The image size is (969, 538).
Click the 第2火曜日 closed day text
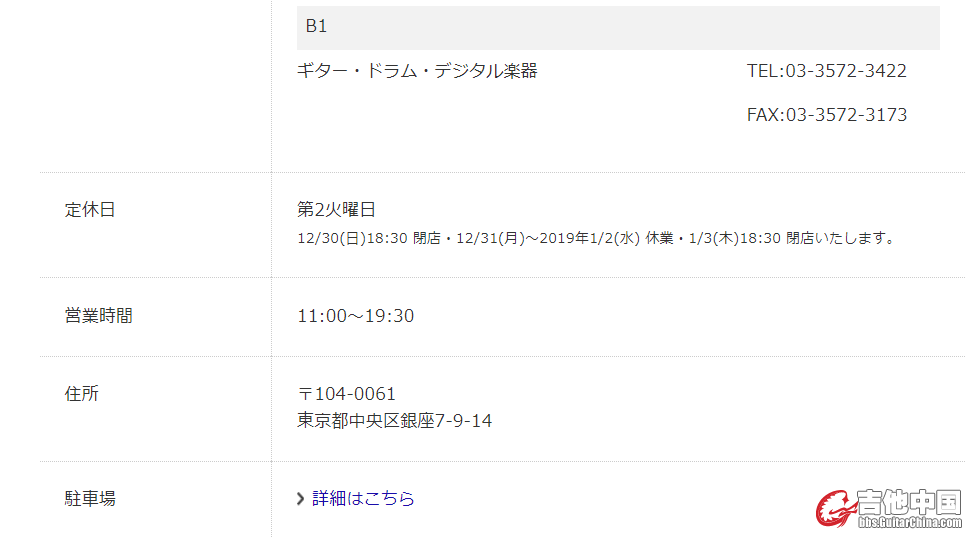pyautogui.click(x=336, y=210)
